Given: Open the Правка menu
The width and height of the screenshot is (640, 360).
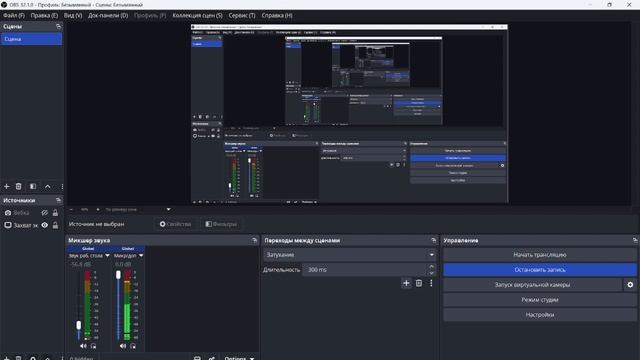Looking at the screenshot, I should point(44,15).
